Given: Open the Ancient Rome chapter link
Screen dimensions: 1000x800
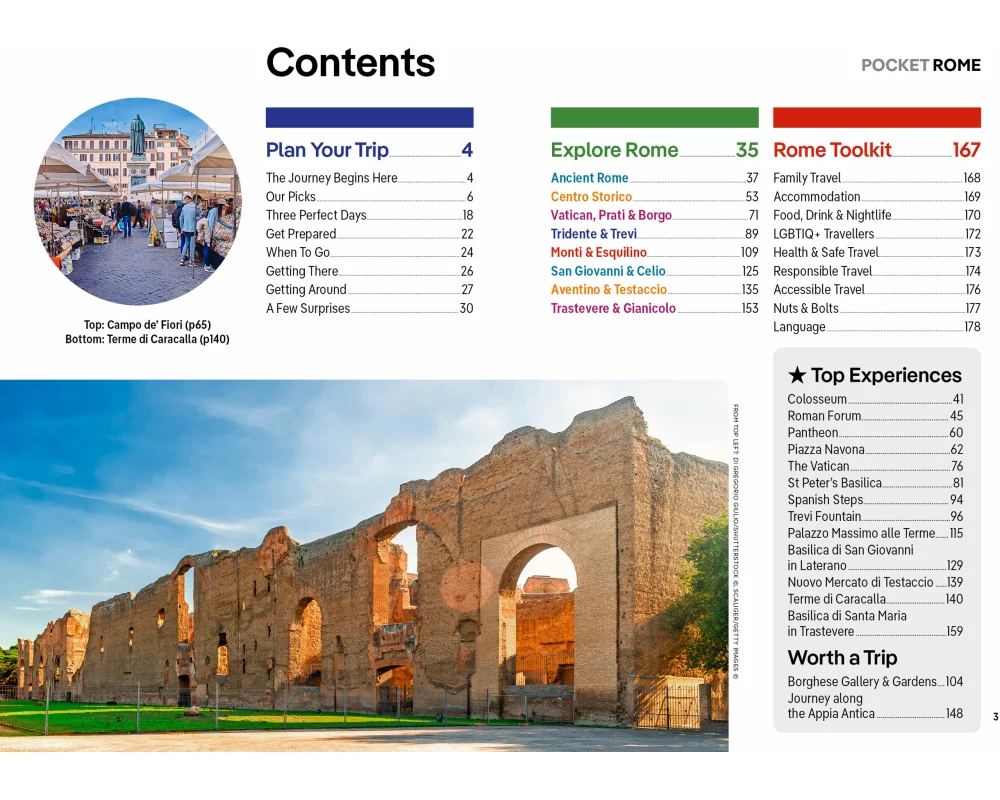Looking at the screenshot, I should pyautogui.click(x=590, y=178).
